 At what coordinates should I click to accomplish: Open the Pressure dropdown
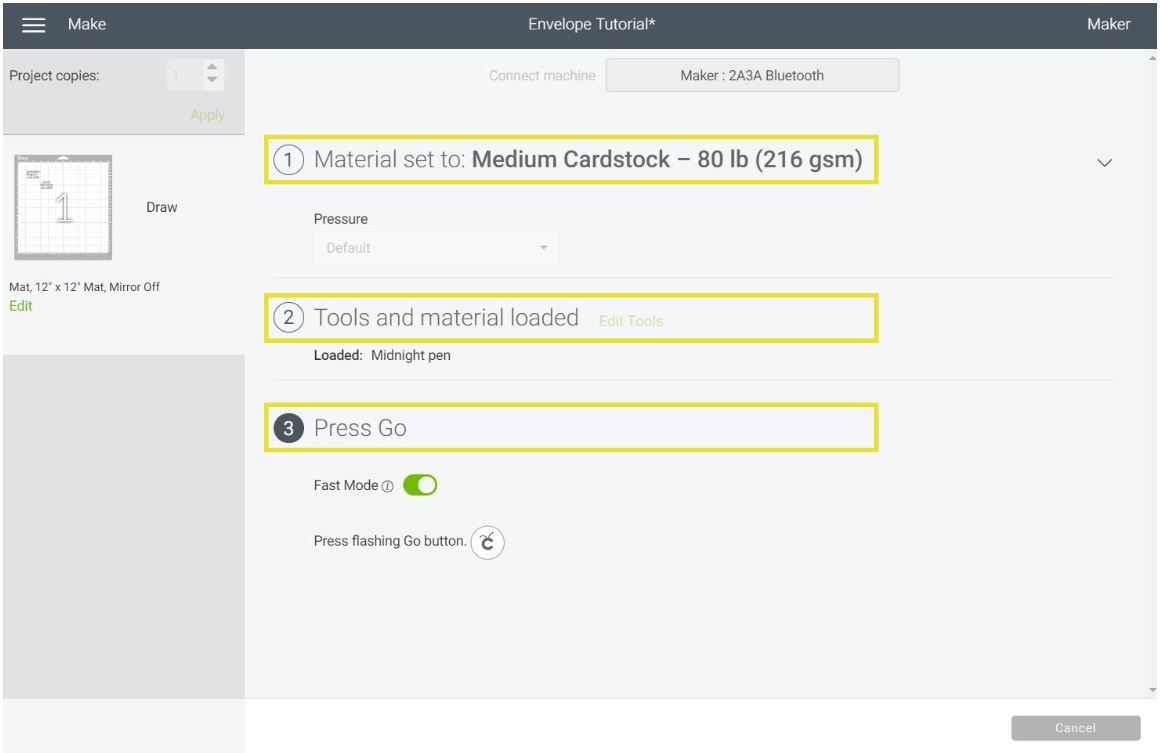click(436, 248)
